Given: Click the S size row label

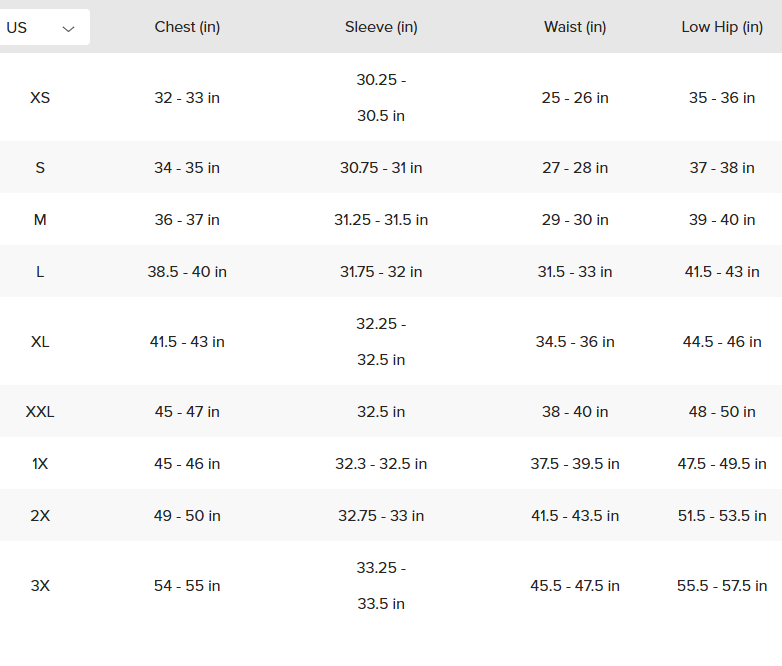Looking at the screenshot, I should [x=40, y=168].
